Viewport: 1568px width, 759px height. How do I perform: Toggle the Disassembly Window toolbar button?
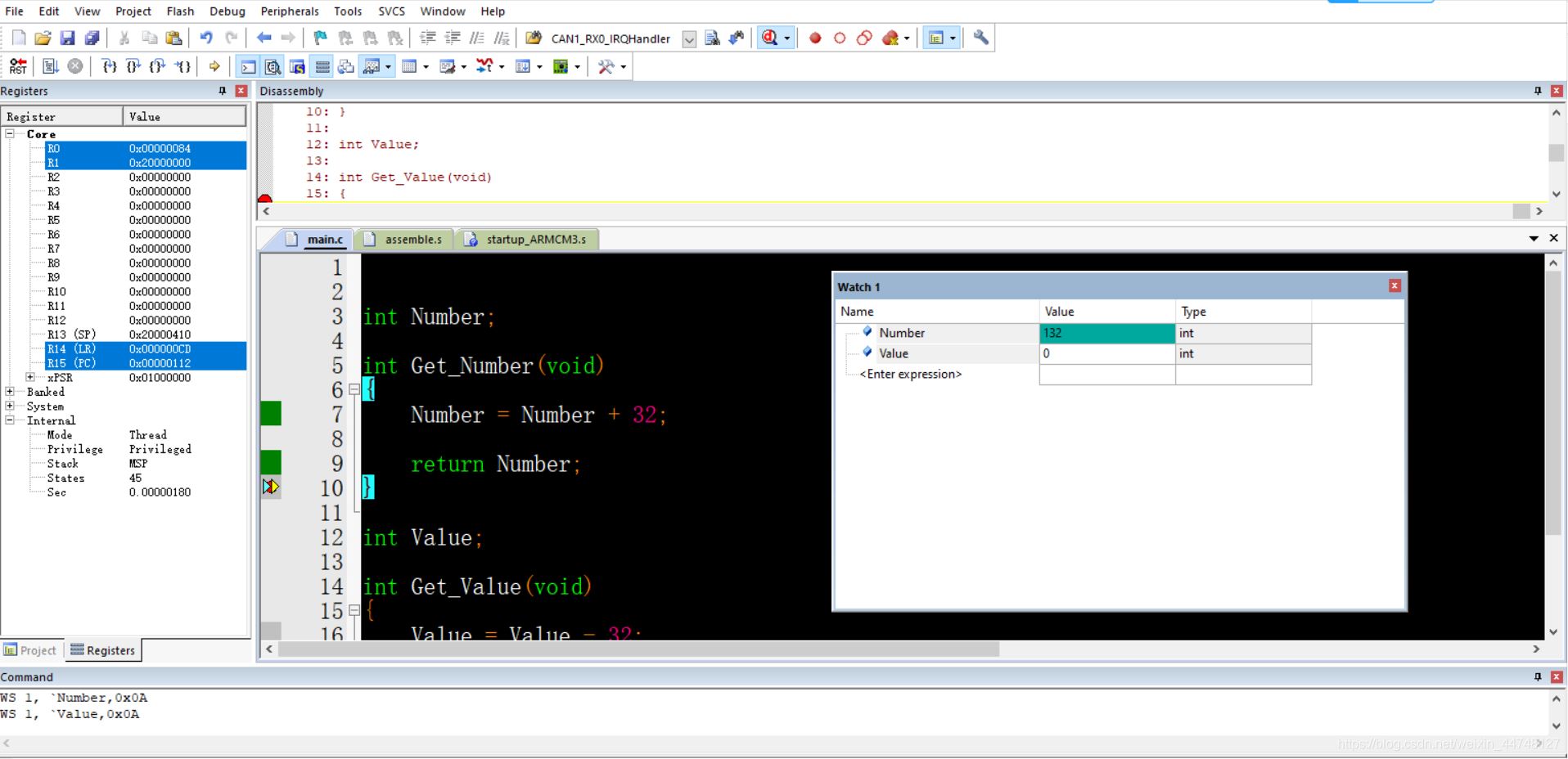[273, 66]
